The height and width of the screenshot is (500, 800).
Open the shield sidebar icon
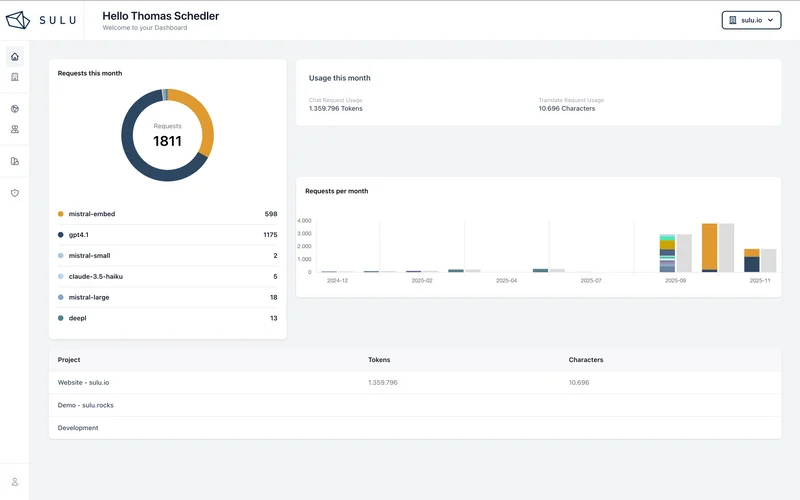tap(15, 193)
